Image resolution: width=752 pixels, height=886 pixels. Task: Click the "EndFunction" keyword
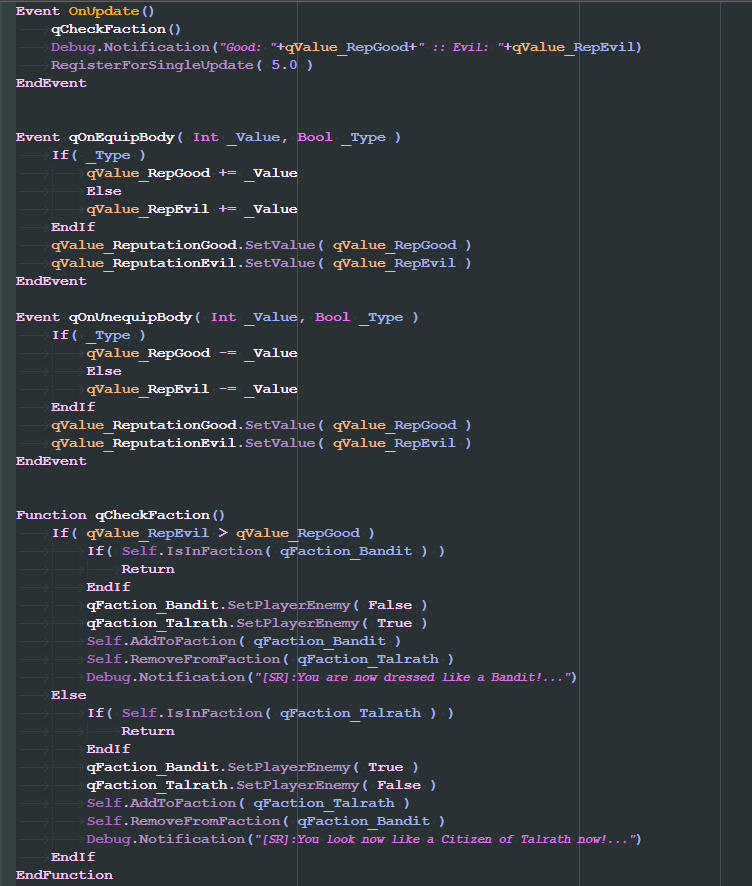click(x=64, y=875)
